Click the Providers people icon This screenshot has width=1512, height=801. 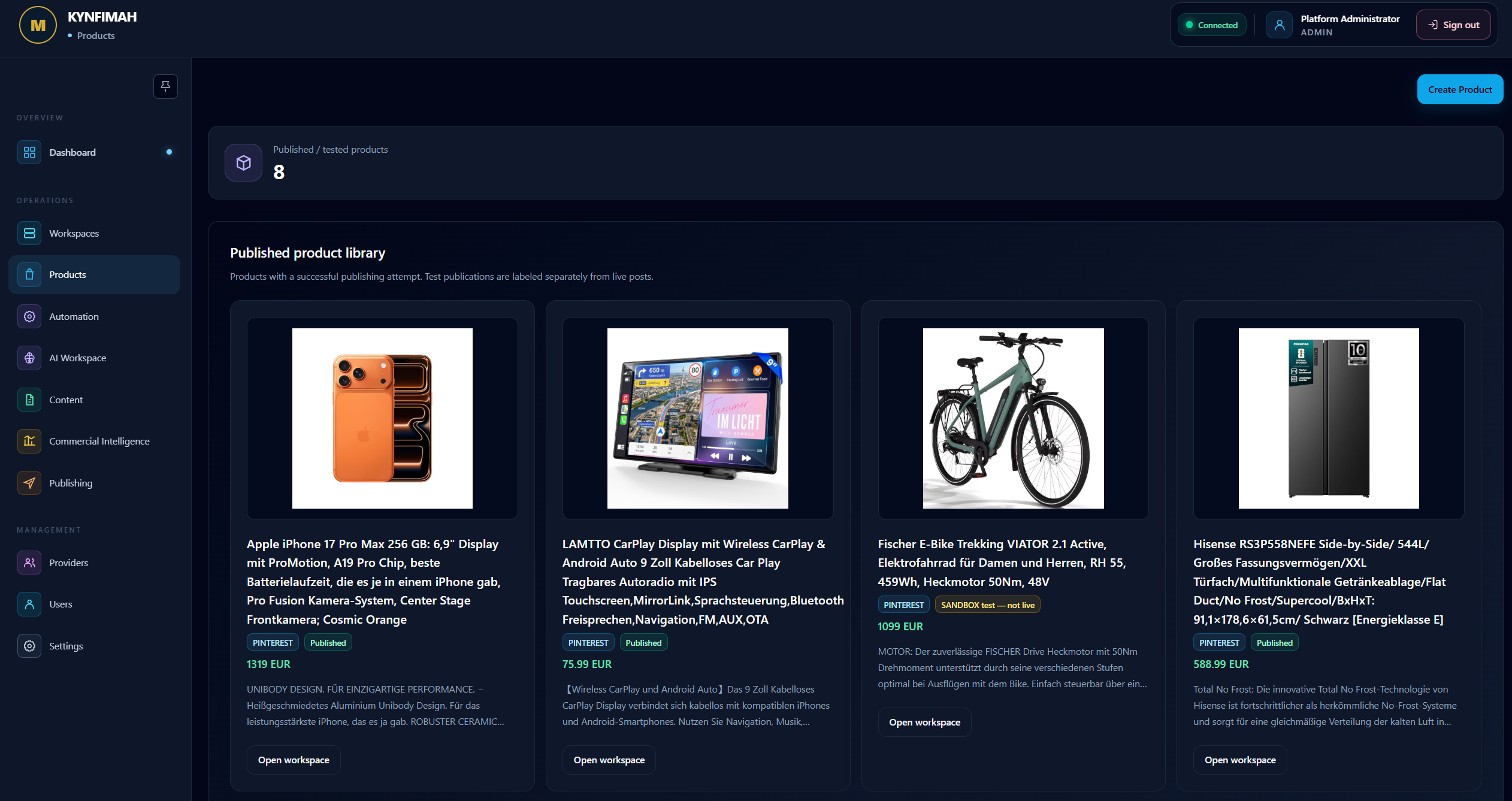29,563
